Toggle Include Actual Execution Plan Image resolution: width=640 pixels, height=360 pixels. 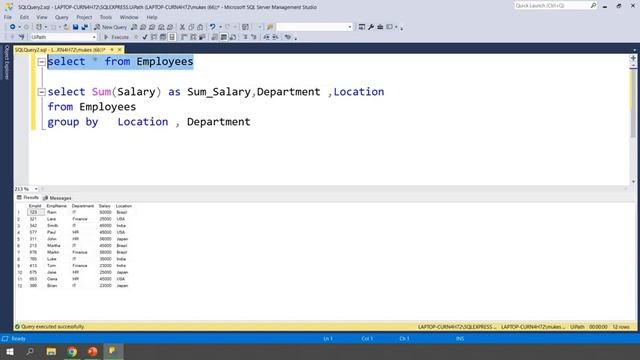pyautogui.click(x=184, y=37)
